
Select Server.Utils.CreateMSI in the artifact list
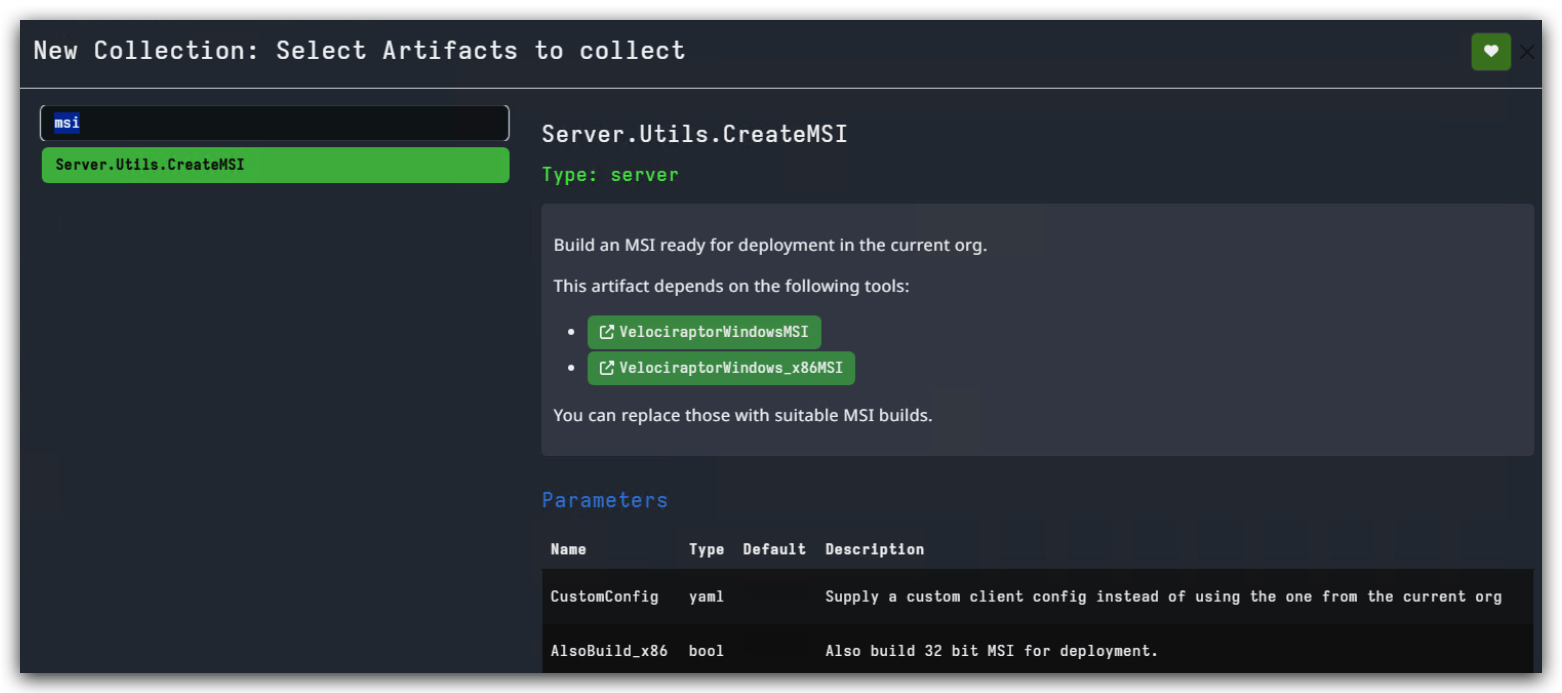coord(275,165)
